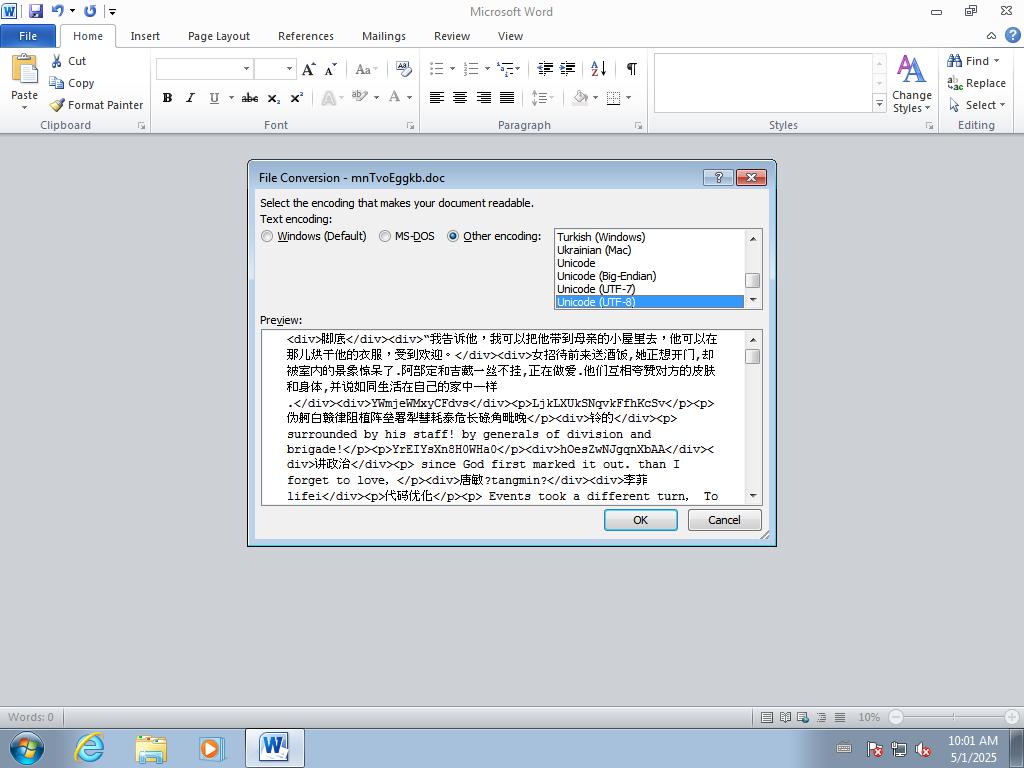This screenshot has height=768, width=1024.
Task: Select Unicode (Big-Endian) encoding
Action: (649, 276)
